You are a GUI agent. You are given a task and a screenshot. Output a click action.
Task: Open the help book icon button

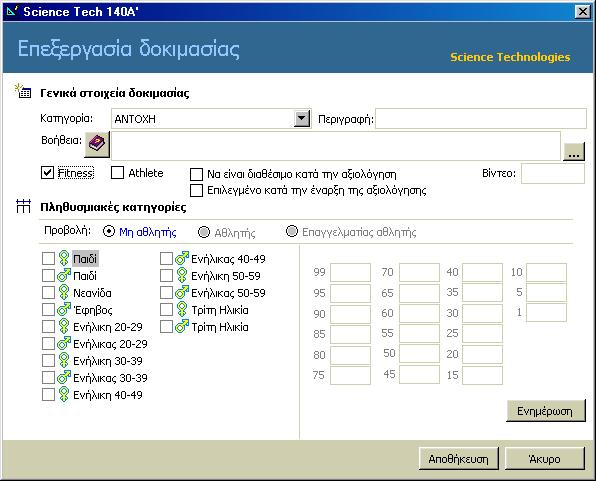(x=97, y=144)
